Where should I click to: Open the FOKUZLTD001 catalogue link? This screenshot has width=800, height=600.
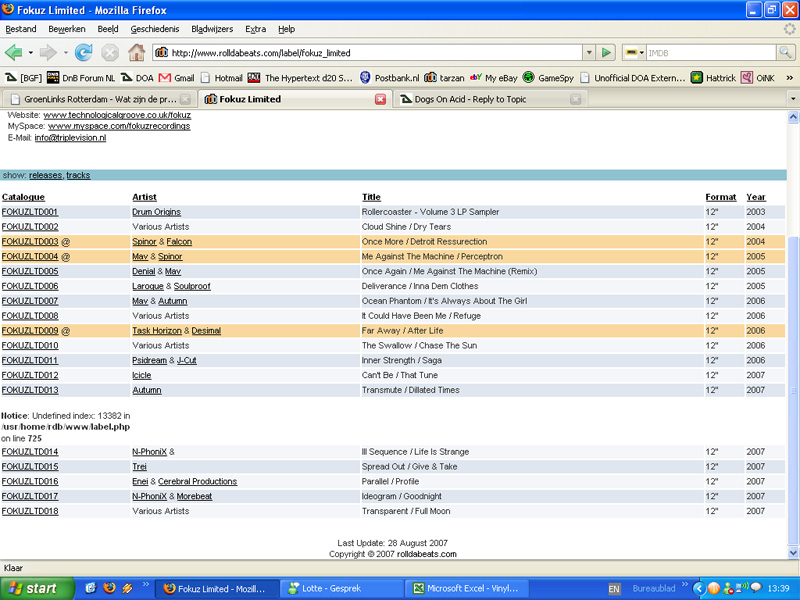click(x=30, y=212)
